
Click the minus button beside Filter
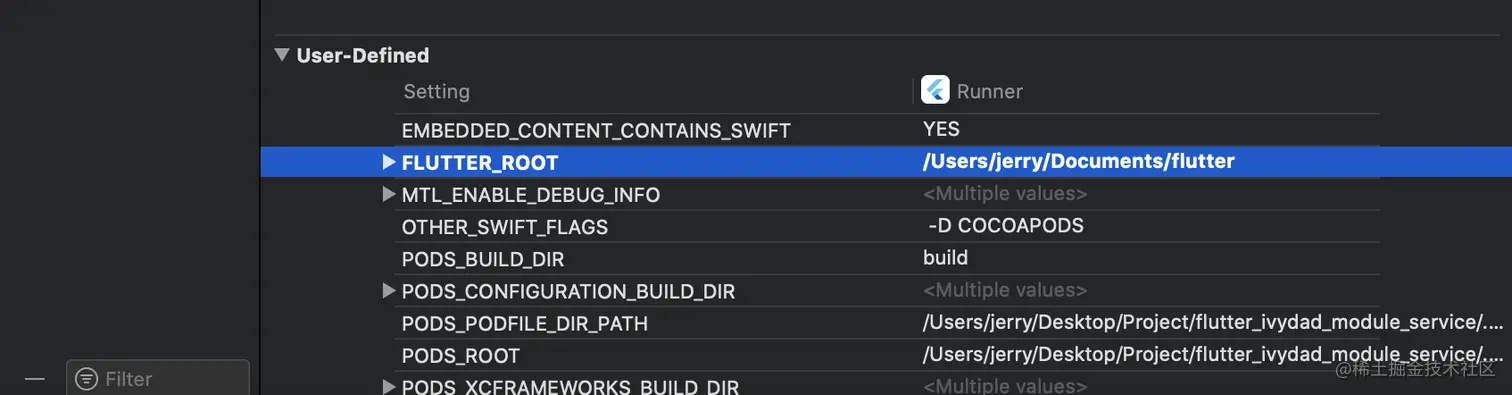coord(35,379)
